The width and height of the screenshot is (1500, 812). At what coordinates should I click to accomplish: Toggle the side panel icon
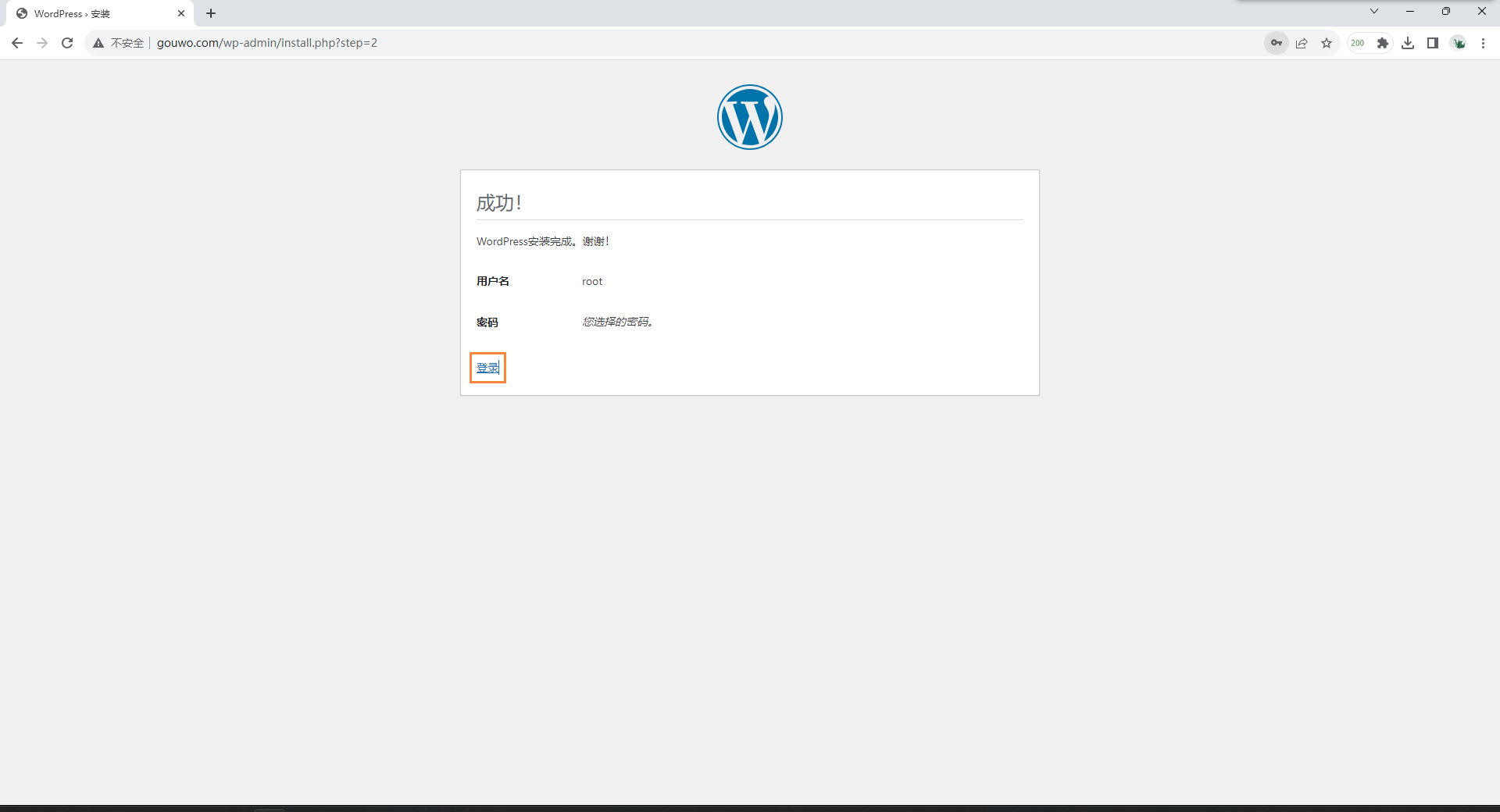pyautogui.click(x=1433, y=43)
